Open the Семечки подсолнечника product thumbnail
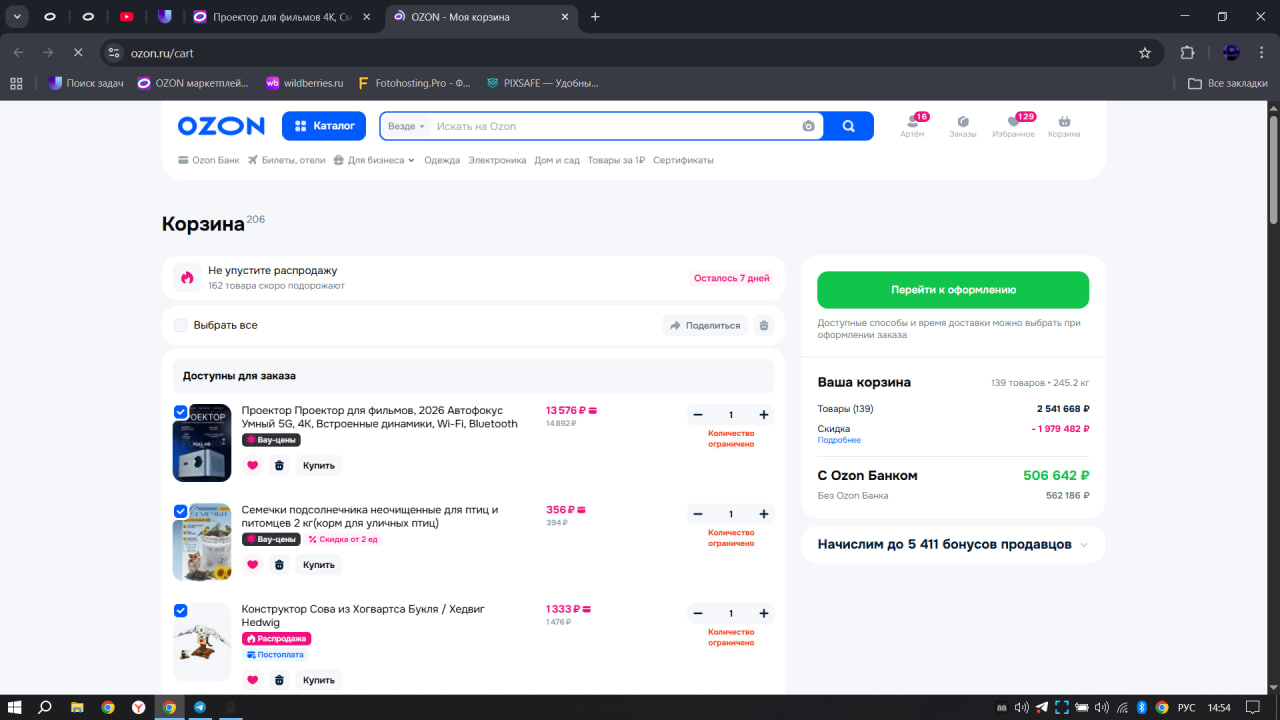Image resolution: width=1280 pixels, height=720 pixels. coord(202,542)
